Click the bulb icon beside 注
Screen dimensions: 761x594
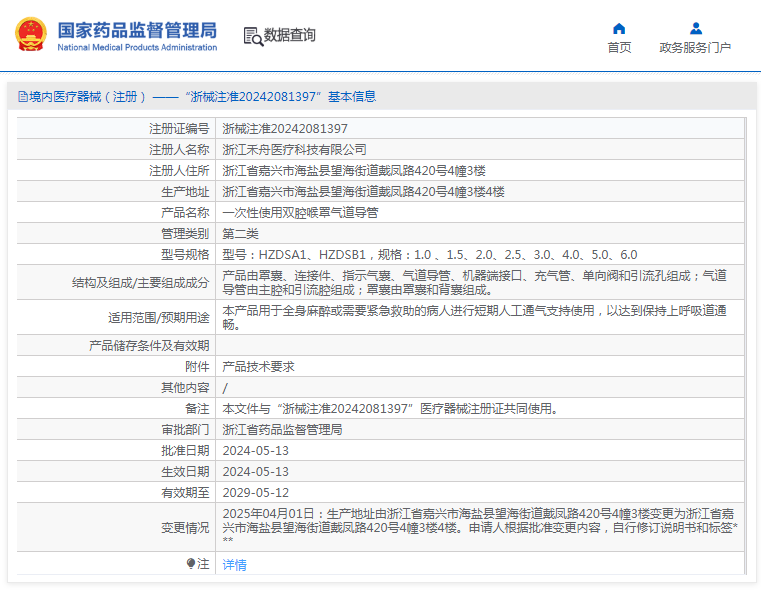[191, 563]
